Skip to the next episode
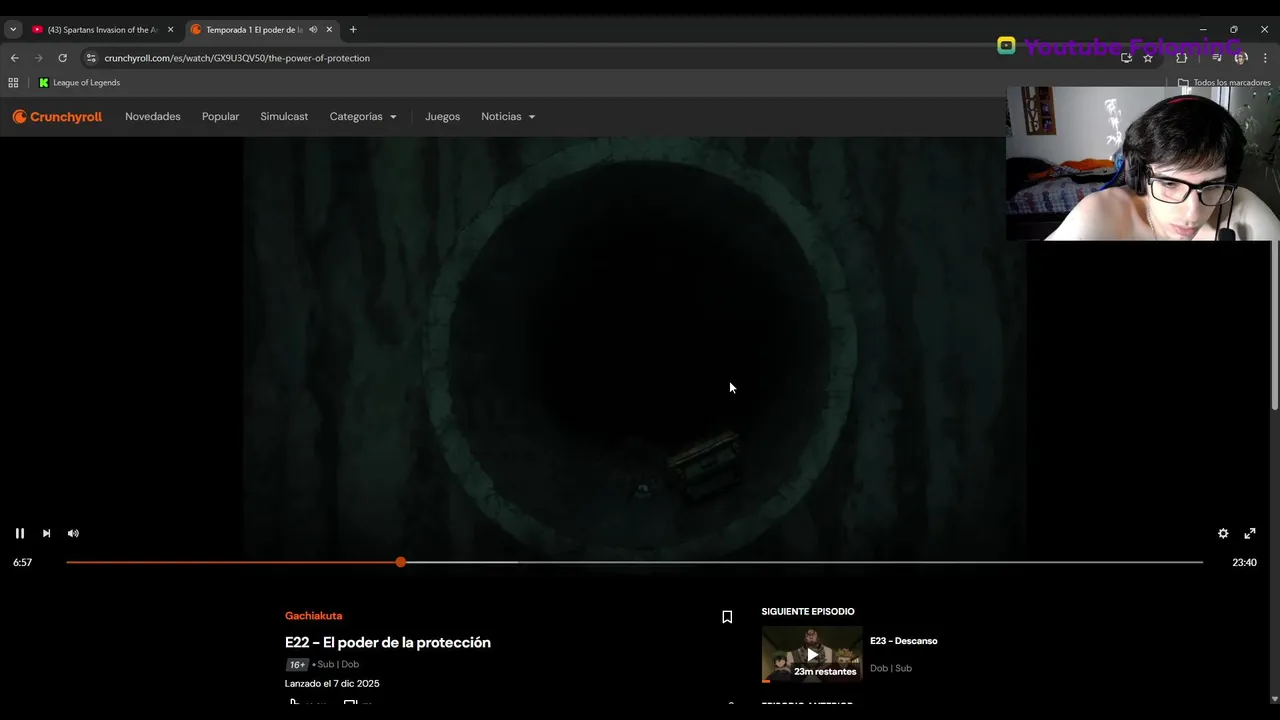The image size is (1280, 720). click(x=46, y=533)
